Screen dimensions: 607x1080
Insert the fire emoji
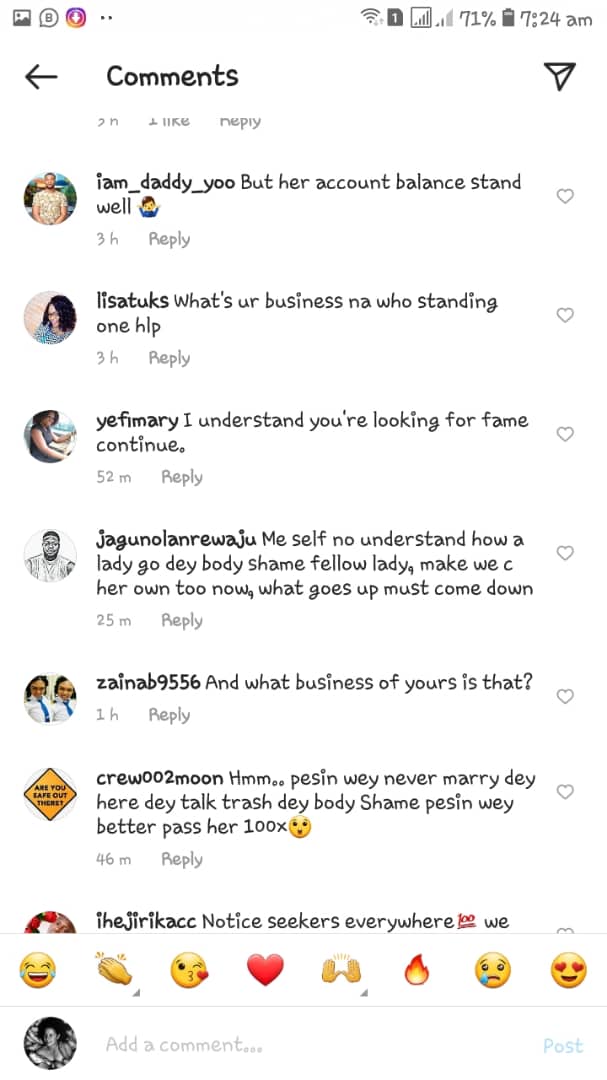click(x=416, y=969)
